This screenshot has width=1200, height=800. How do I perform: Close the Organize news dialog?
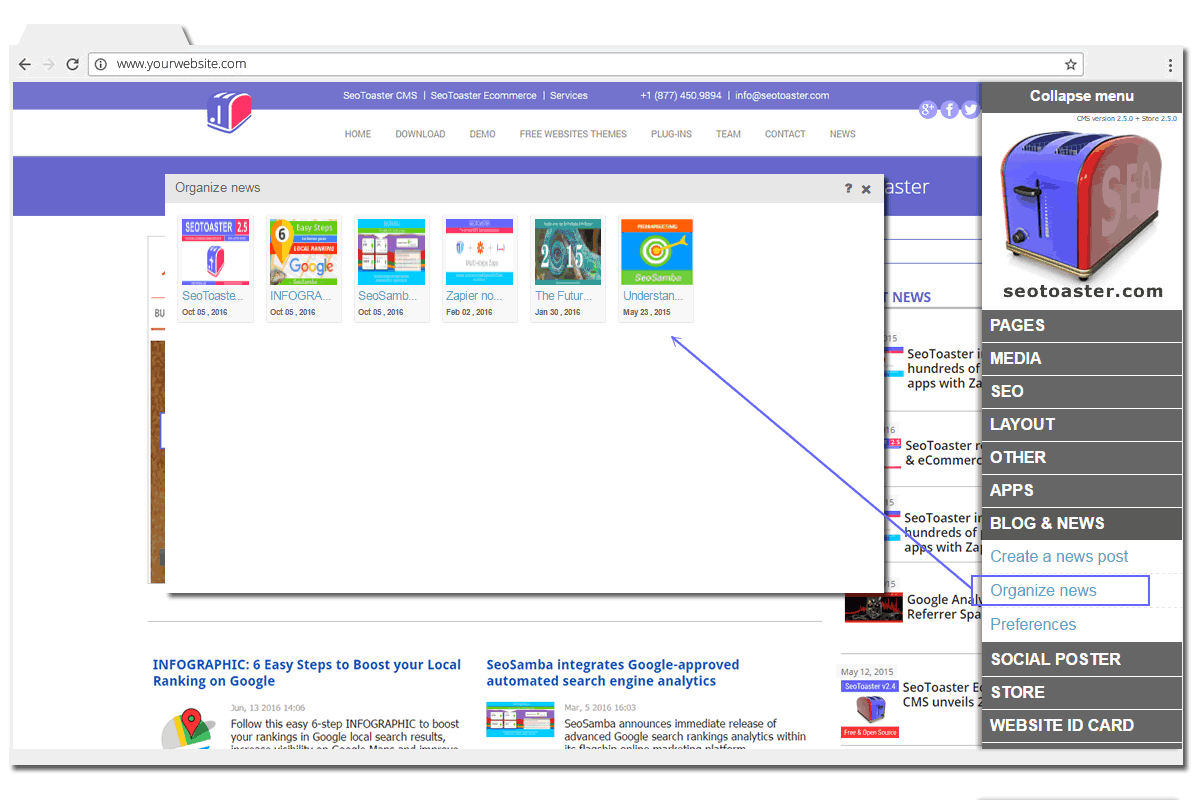pyautogui.click(x=866, y=189)
